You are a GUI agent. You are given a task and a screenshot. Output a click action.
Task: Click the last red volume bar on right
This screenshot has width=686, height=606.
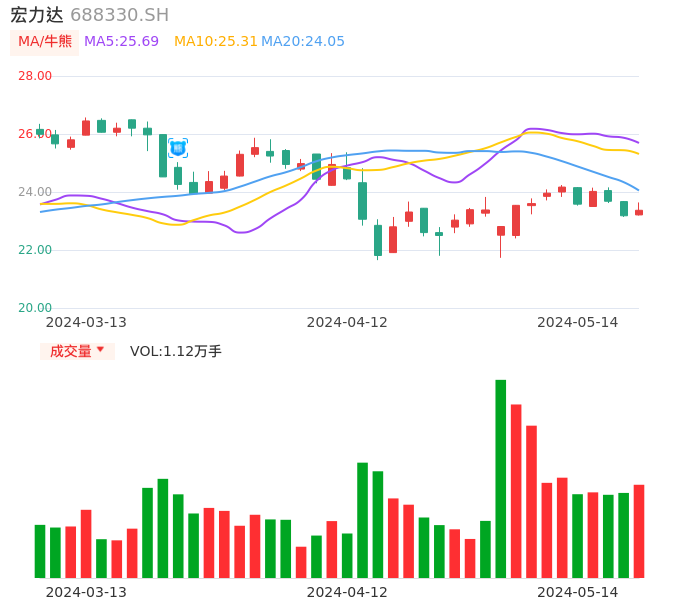coord(639,531)
